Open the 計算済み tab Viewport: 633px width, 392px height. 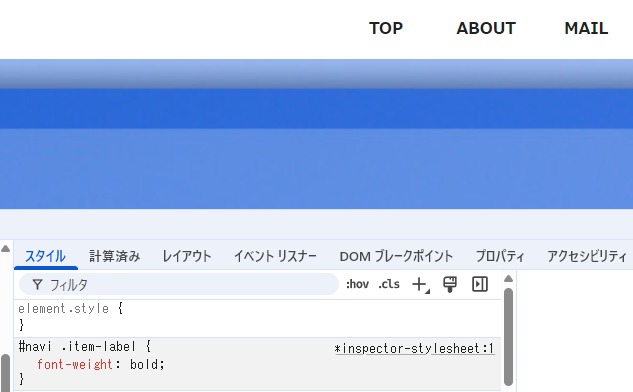click(115, 256)
